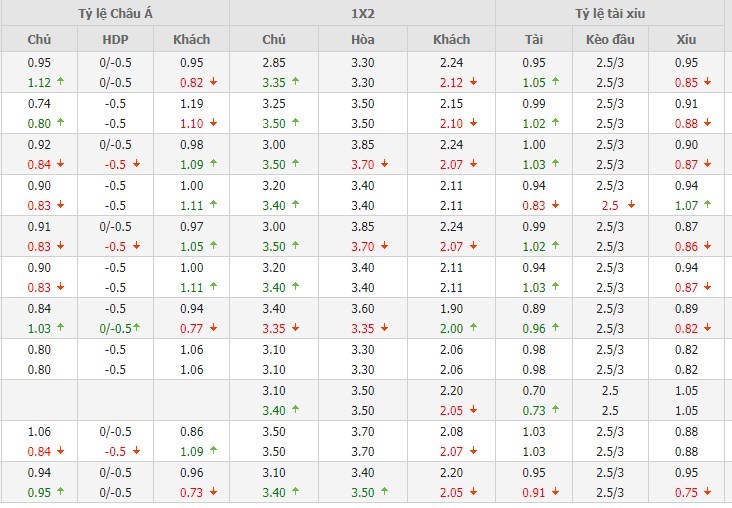
Task: Click the 1.19 away odds value
Action: (x=191, y=103)
